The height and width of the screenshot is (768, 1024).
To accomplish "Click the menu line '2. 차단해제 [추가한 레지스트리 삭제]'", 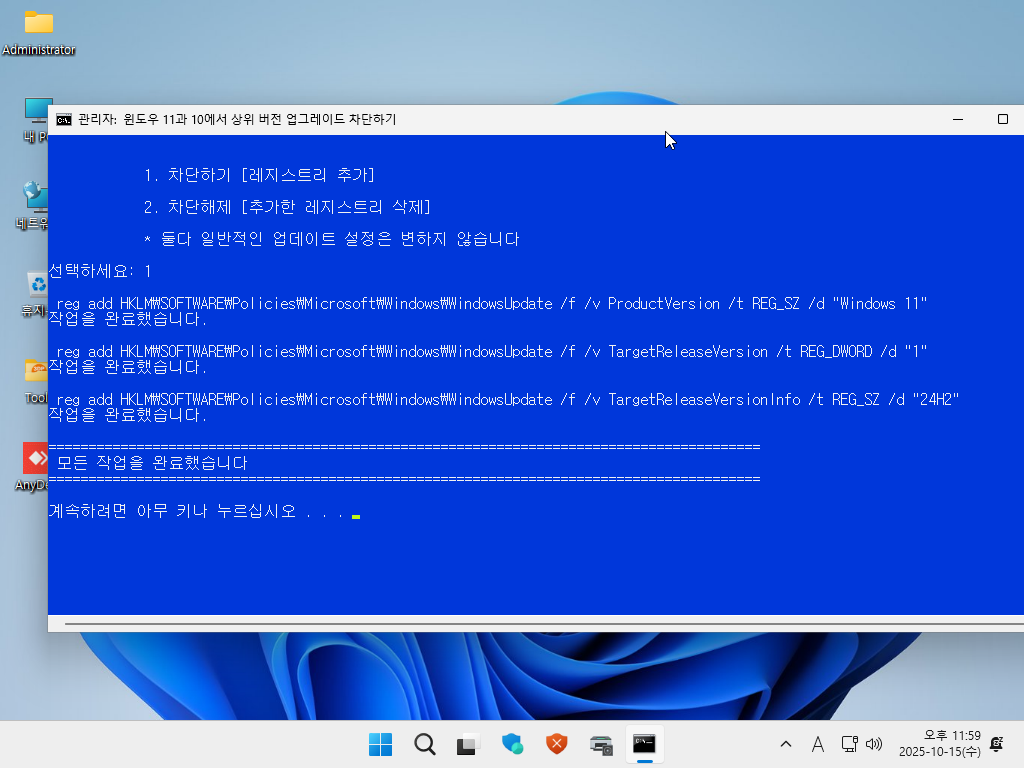I will [287, 207].
